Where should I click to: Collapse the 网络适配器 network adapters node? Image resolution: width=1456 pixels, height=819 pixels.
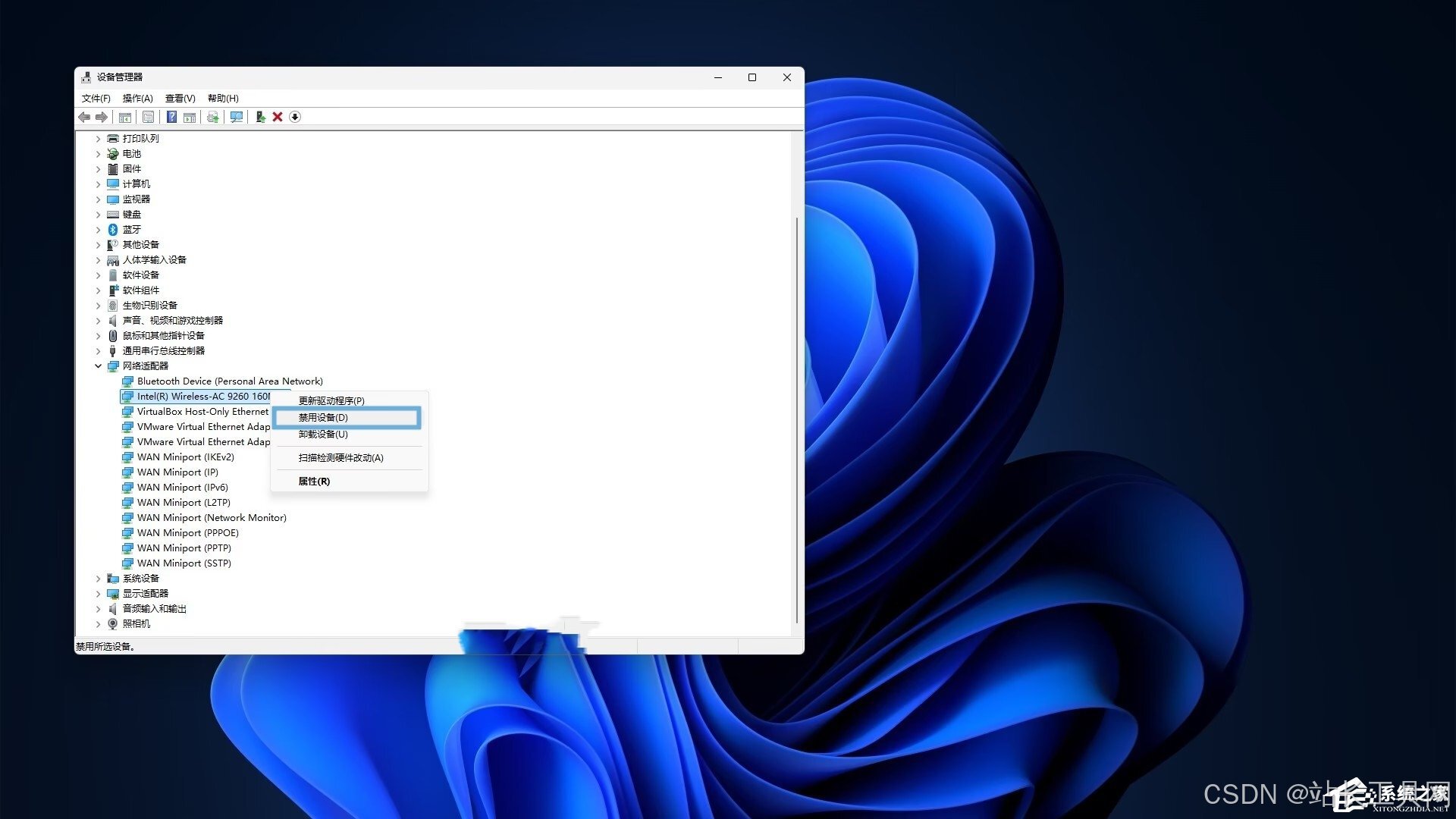[98, 366]
